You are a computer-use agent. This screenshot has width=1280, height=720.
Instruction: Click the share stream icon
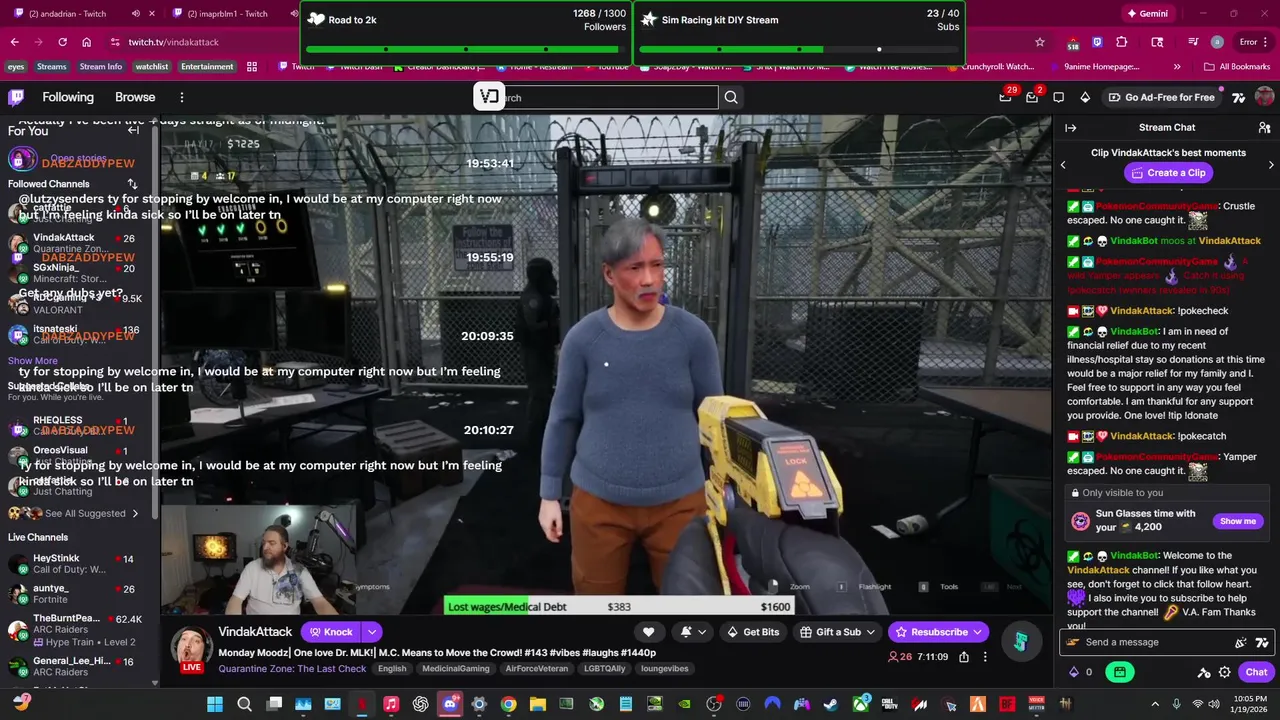pyautogui.click(x=964, y=657)
